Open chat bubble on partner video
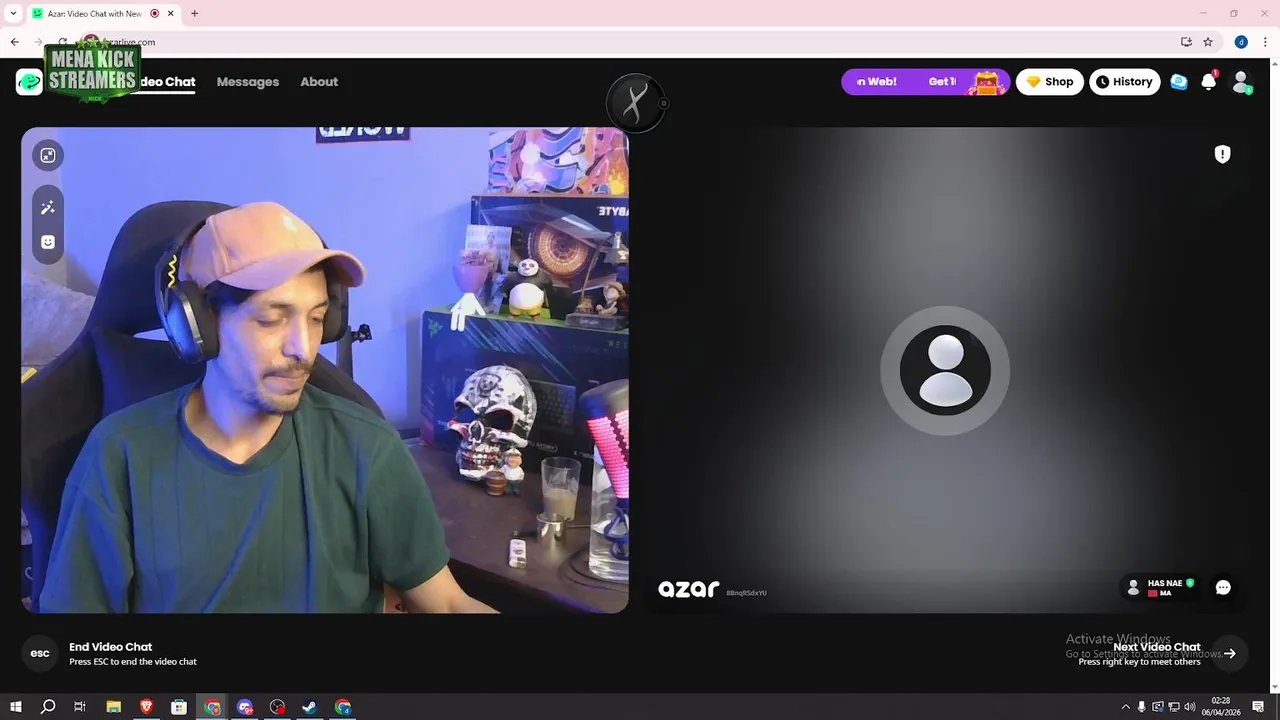The image size is (1280, 720). tap(1223, 588)
